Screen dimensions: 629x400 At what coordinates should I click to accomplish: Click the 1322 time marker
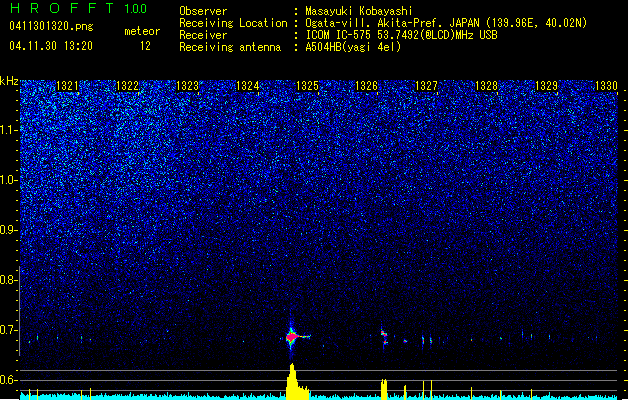[127, 86]
